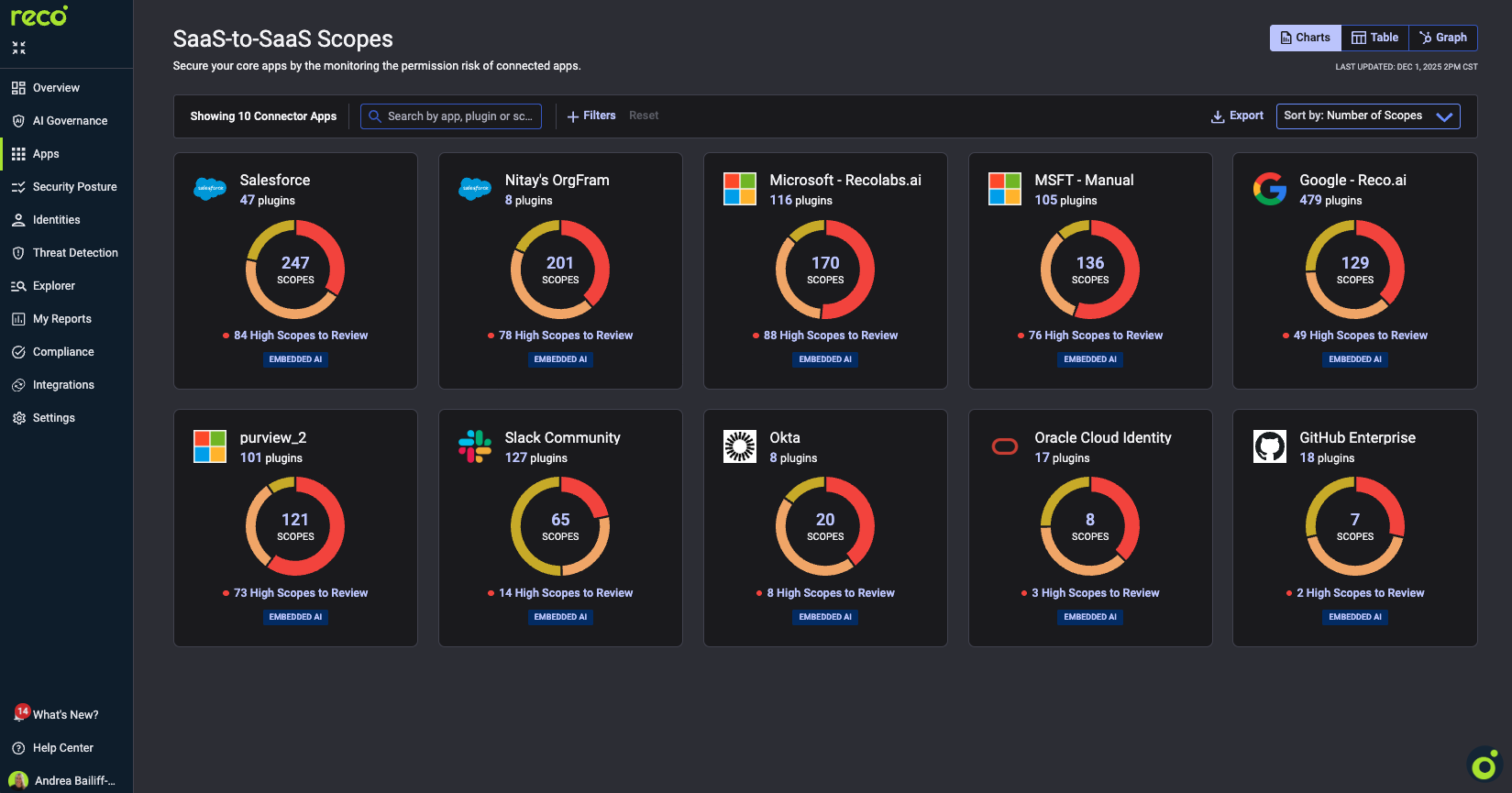Switch to the Graph view tab
This screenshot has height=793, width=1512.
point(1443,38)
